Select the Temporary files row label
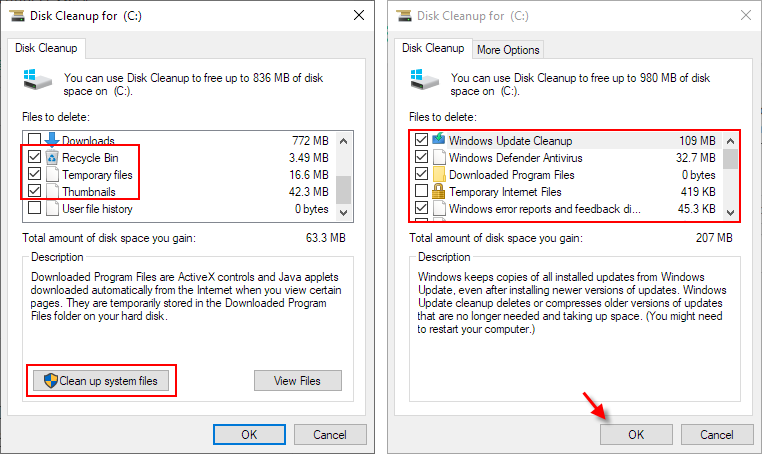The height and width of the screenshot is (454, 762). pos(97,175)
